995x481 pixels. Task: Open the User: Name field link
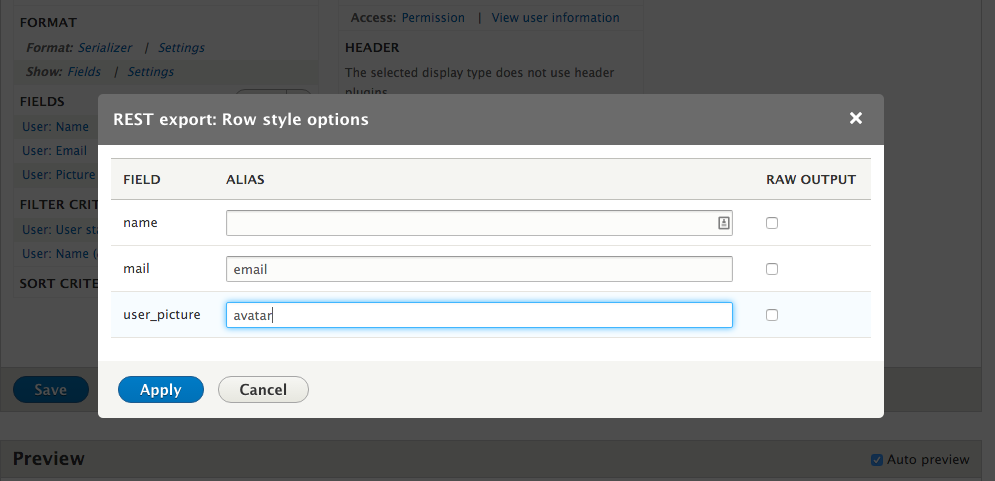(56, 127)
